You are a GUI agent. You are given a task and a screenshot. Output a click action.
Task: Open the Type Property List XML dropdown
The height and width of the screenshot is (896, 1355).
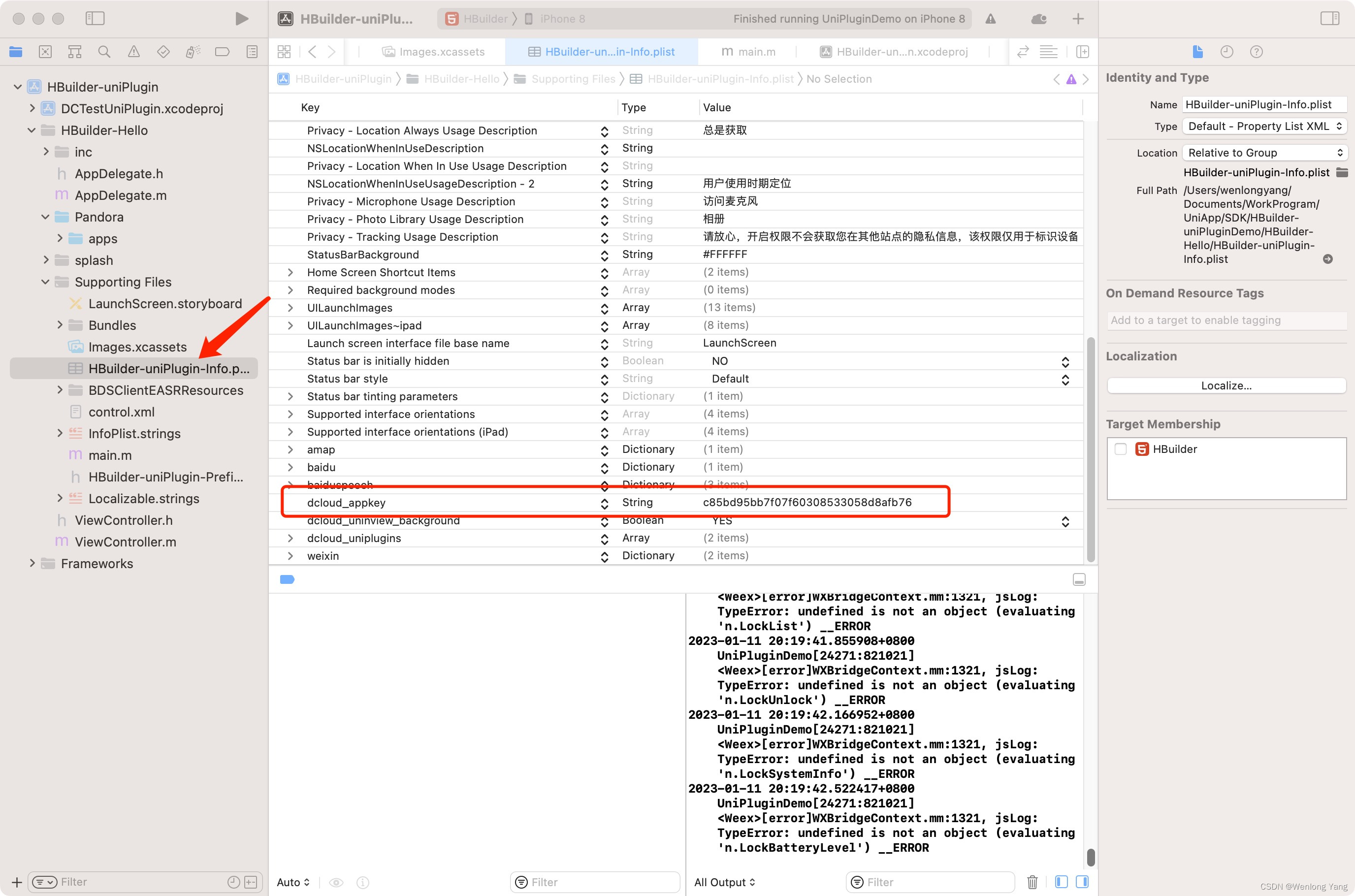click(1264, 127)
